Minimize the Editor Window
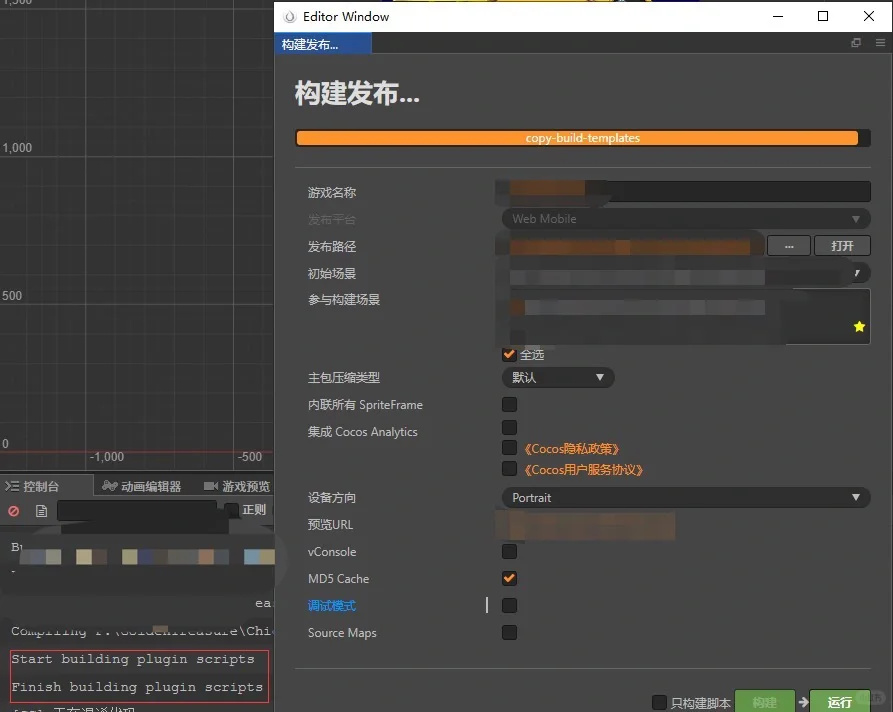The image size is (893, 712). 777,17
